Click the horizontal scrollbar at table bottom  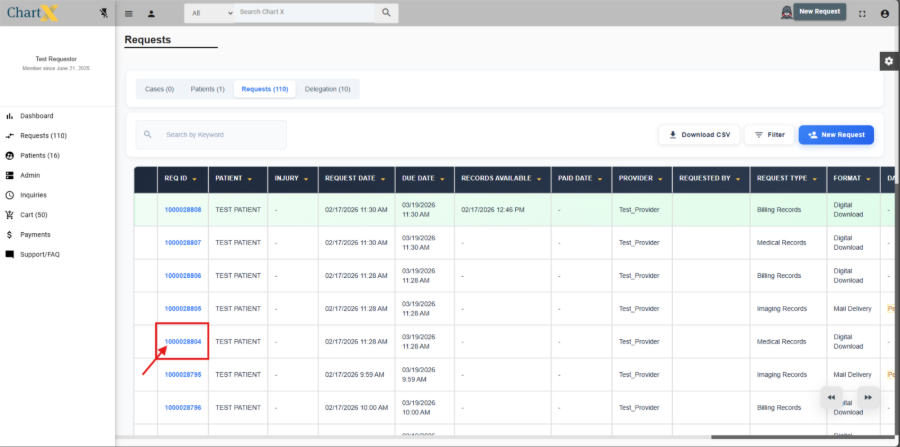[805, 437]
